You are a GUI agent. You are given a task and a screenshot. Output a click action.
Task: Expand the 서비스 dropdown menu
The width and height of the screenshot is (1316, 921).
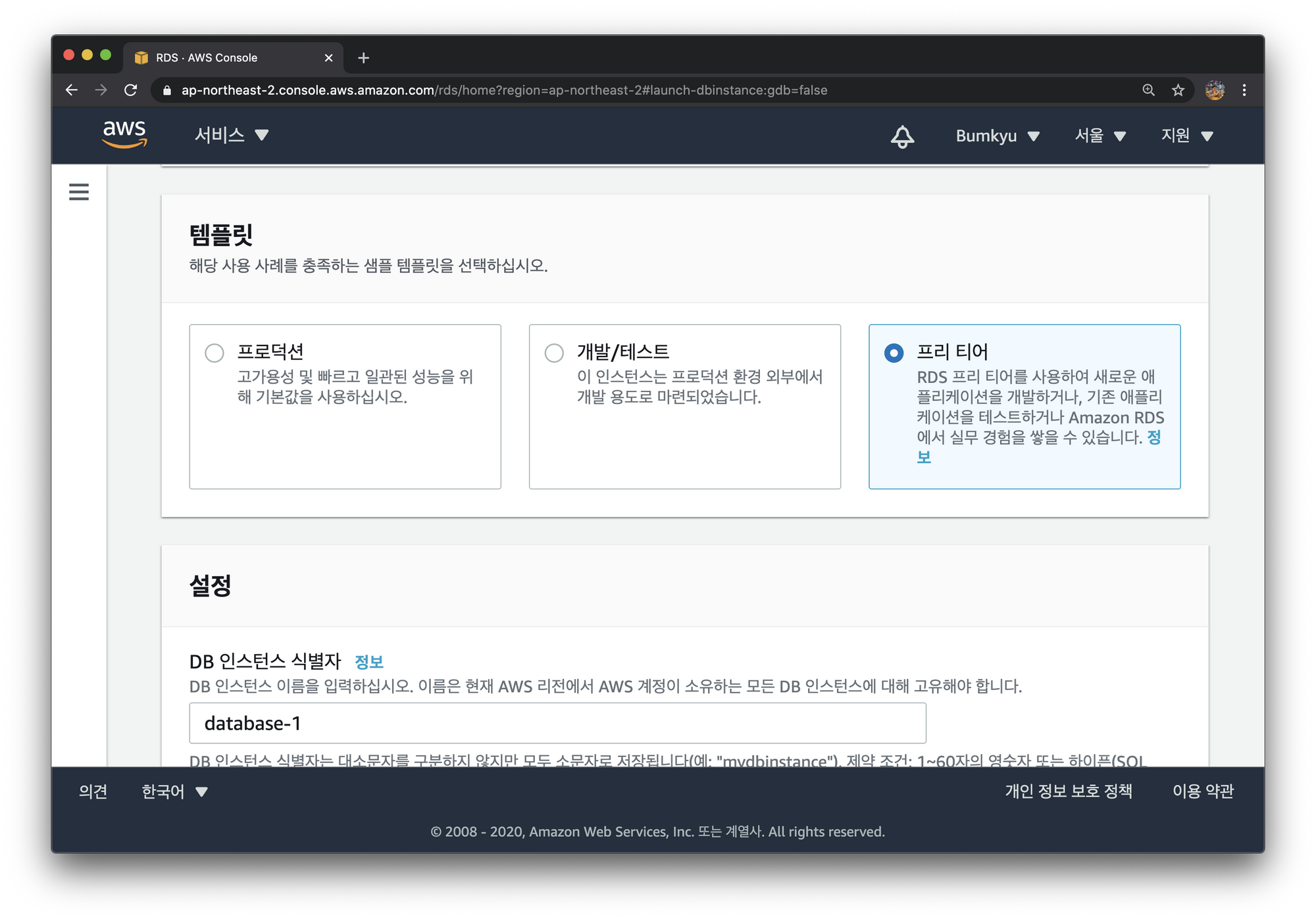[232, 135]
